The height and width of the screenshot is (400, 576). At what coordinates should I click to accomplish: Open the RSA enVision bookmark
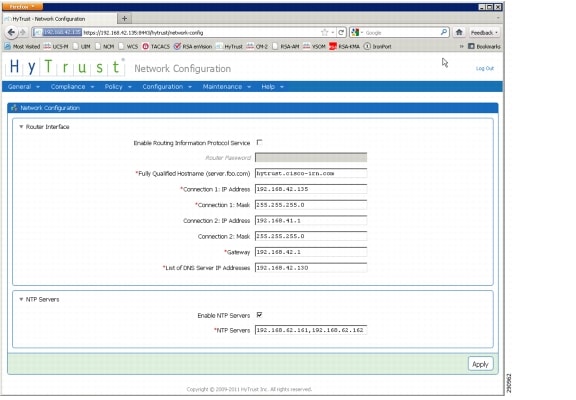[193, 47]
